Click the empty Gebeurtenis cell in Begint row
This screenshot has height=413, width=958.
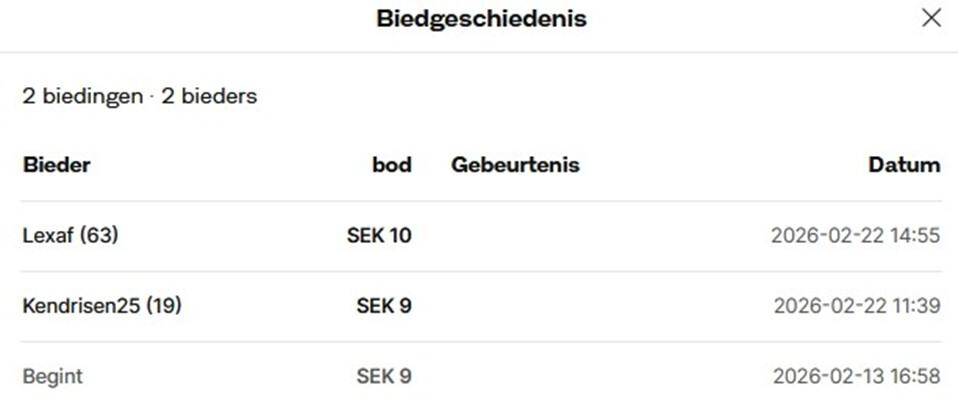pyautogui.click(x=560, y=377)
